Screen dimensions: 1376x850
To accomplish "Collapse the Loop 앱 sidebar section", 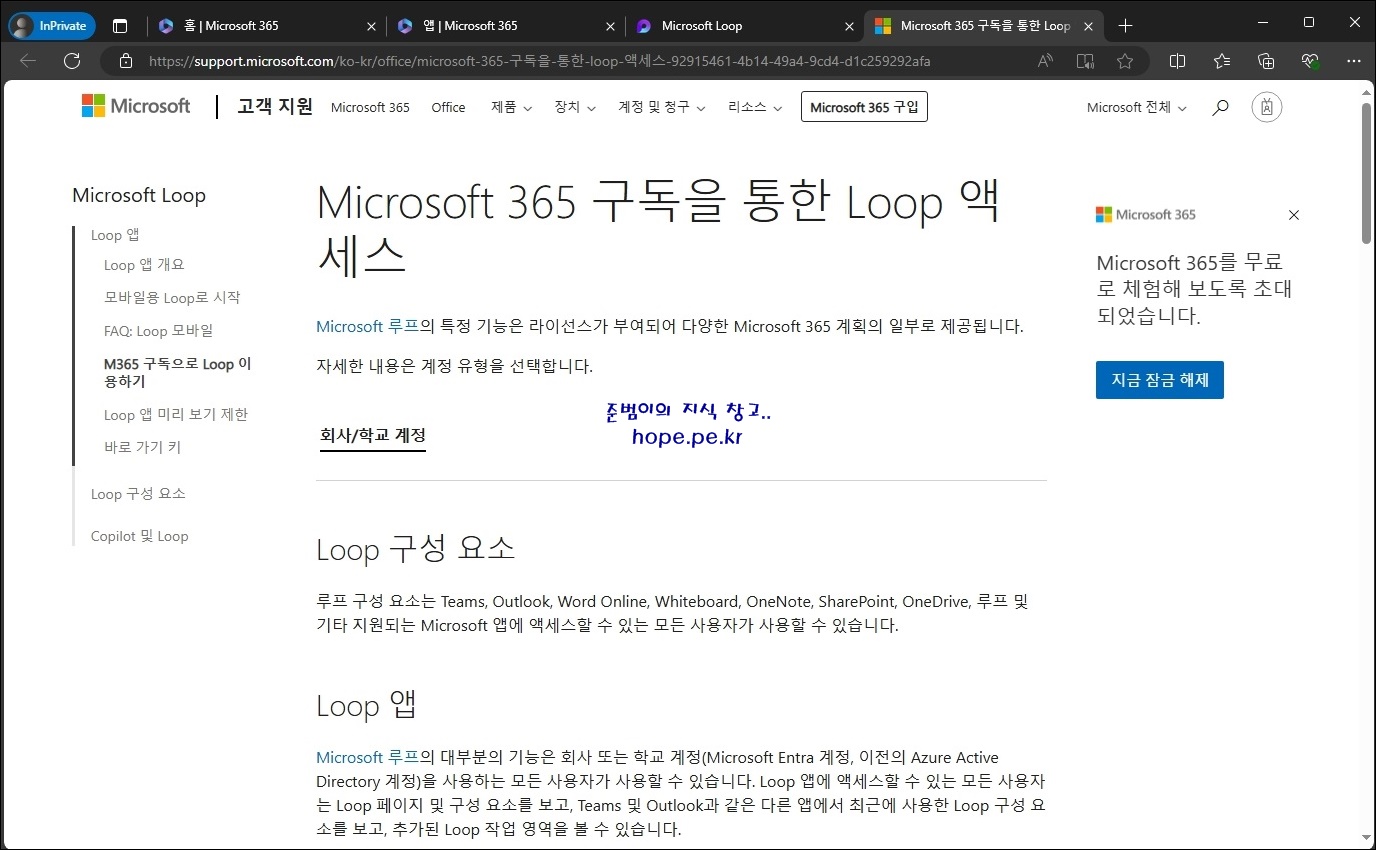I will tap(115, 235).
